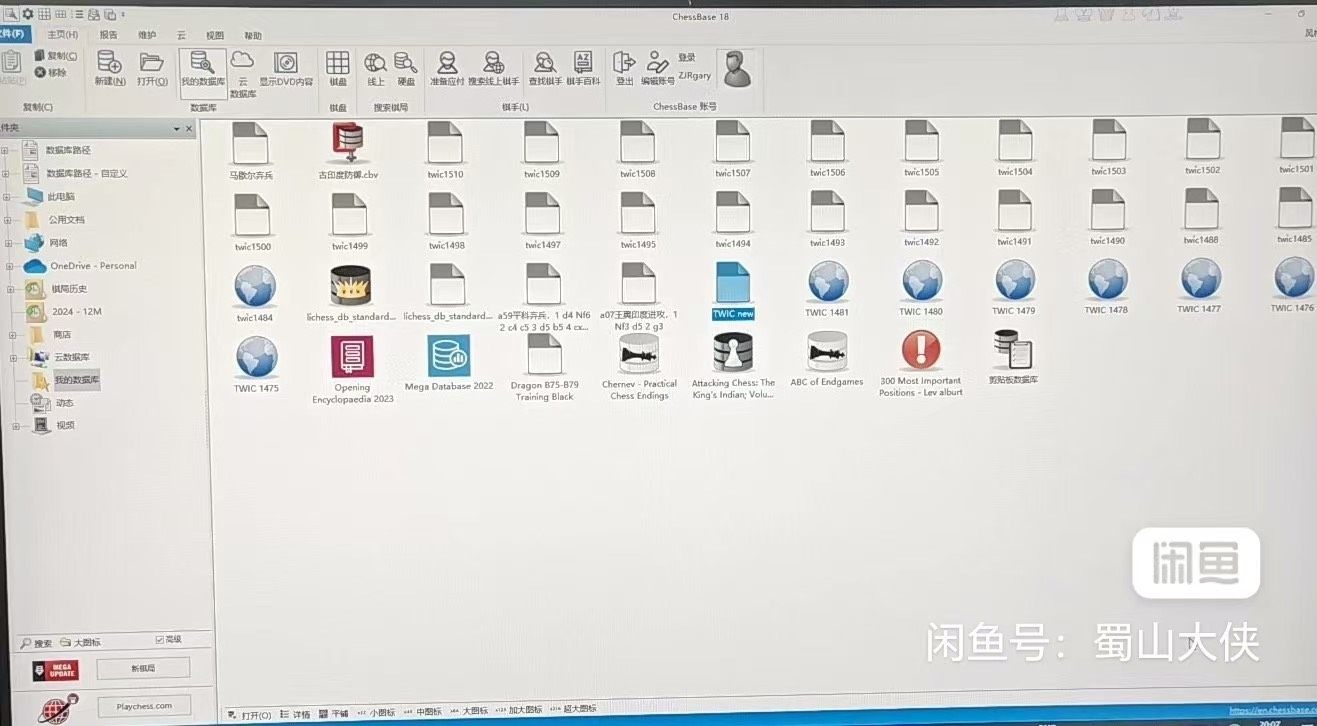The image size is (1317, 726).
Task: Search games on Hard disk (硬盘 icon)
Action: (x=405, y=68)
